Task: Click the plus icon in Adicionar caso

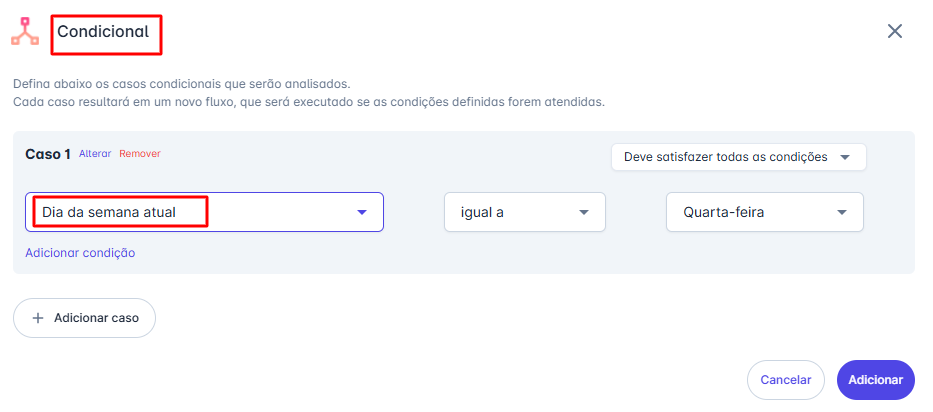Action: point(38,318)
